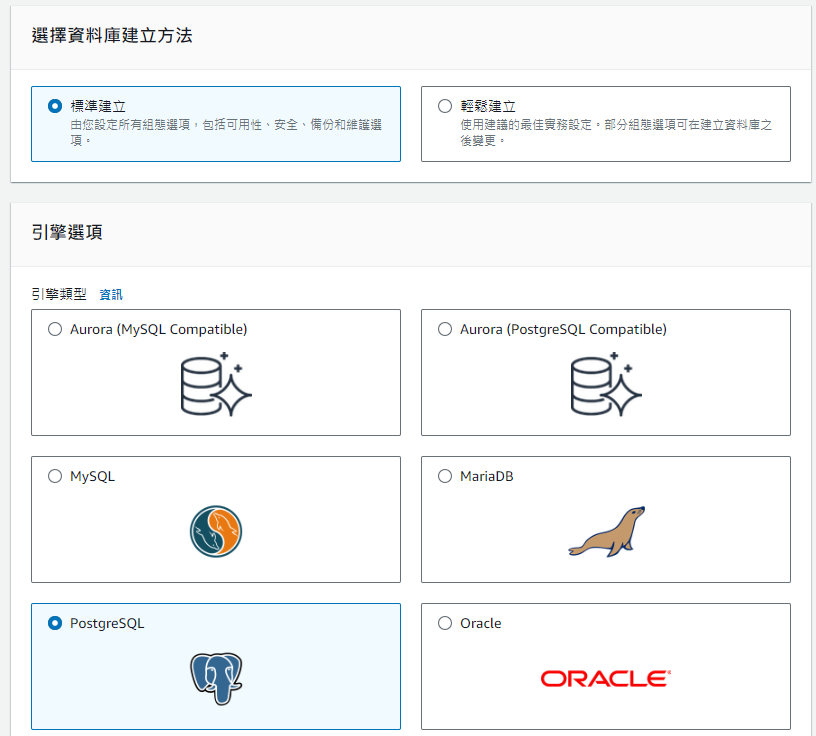
Task: Select the 標準建立 radio button
Action: 55,106
